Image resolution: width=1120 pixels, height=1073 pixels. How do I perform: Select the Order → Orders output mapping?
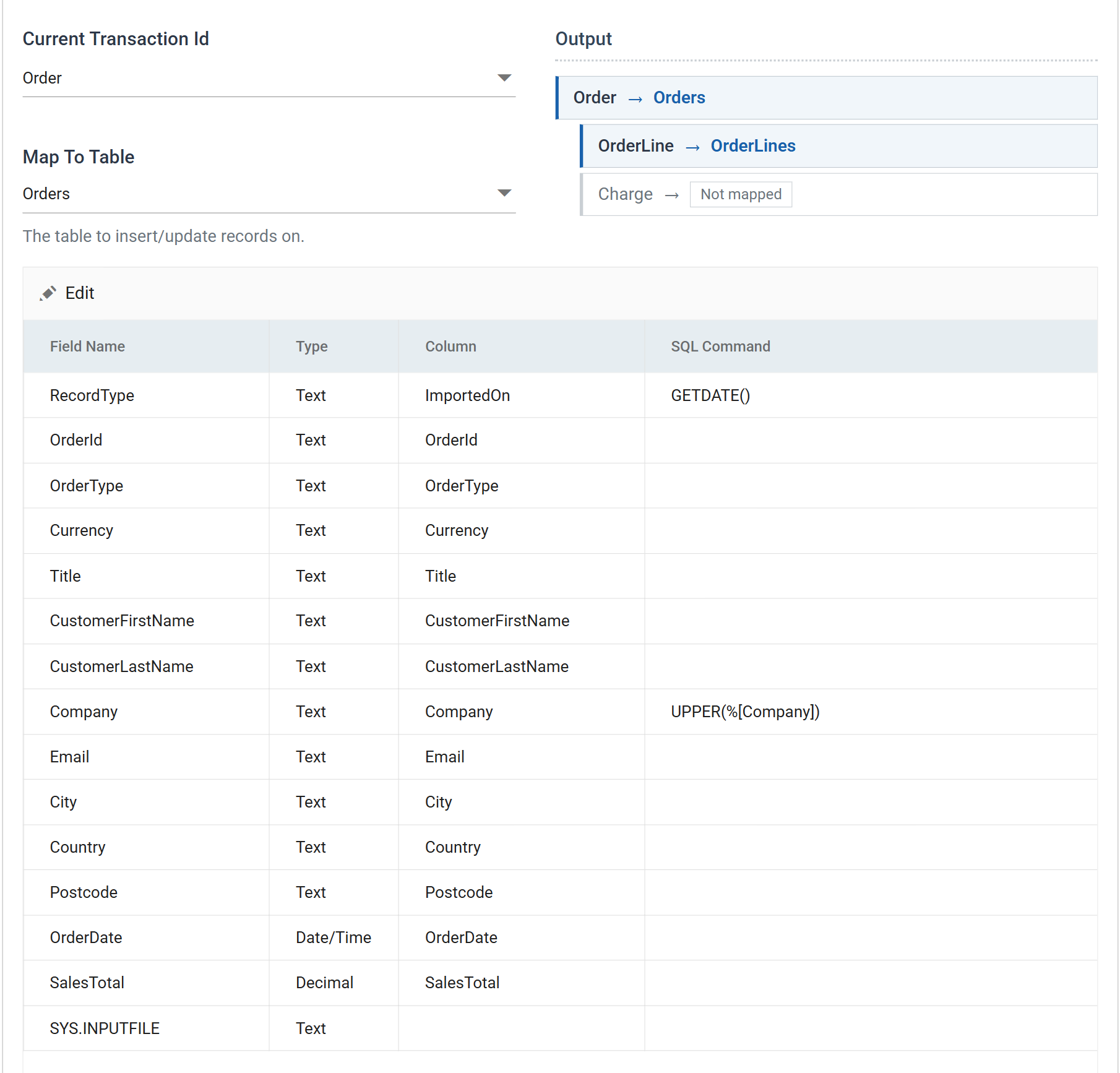pos(827,98)
